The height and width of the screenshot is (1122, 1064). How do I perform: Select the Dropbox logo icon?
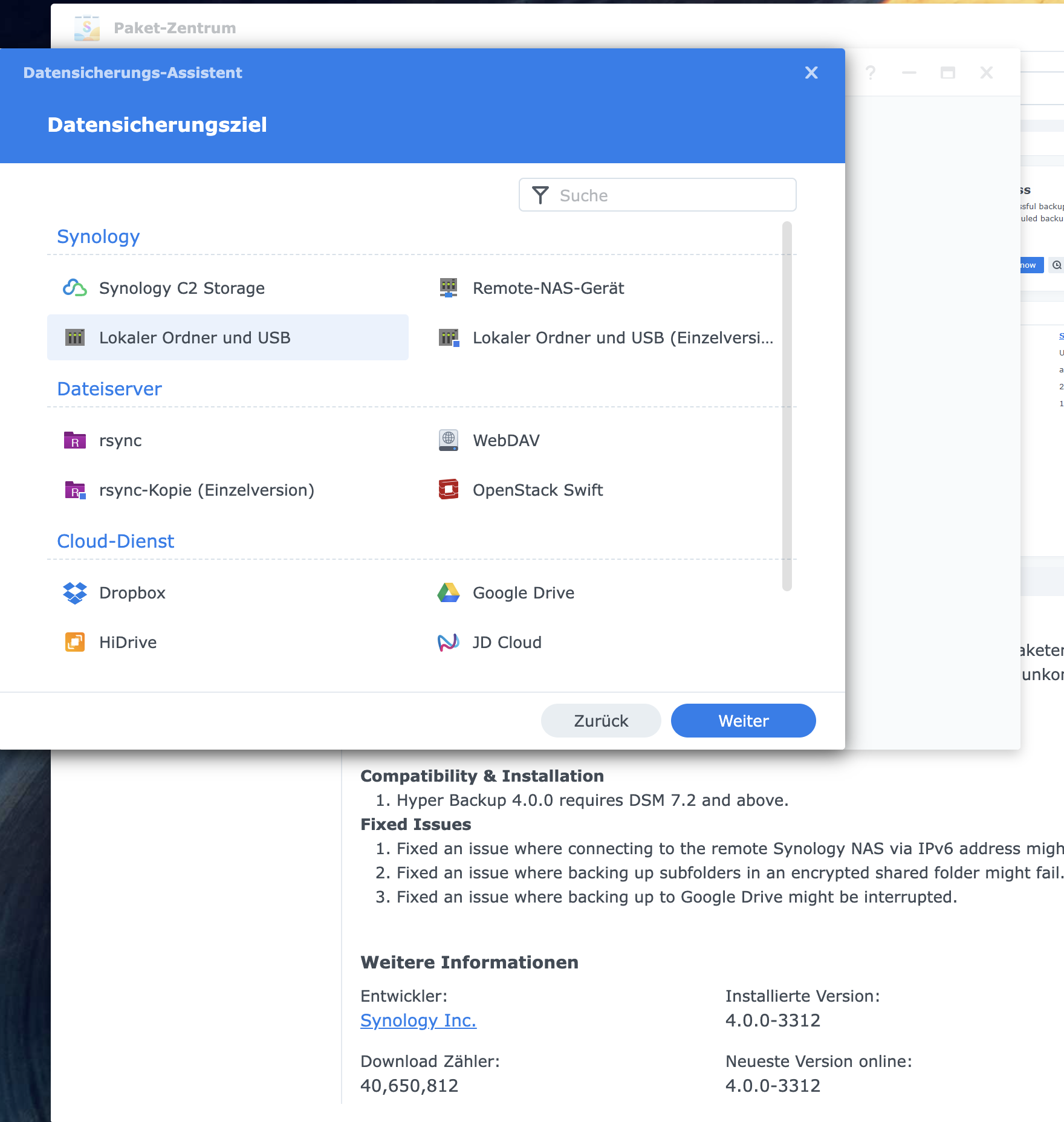(75, 592)
